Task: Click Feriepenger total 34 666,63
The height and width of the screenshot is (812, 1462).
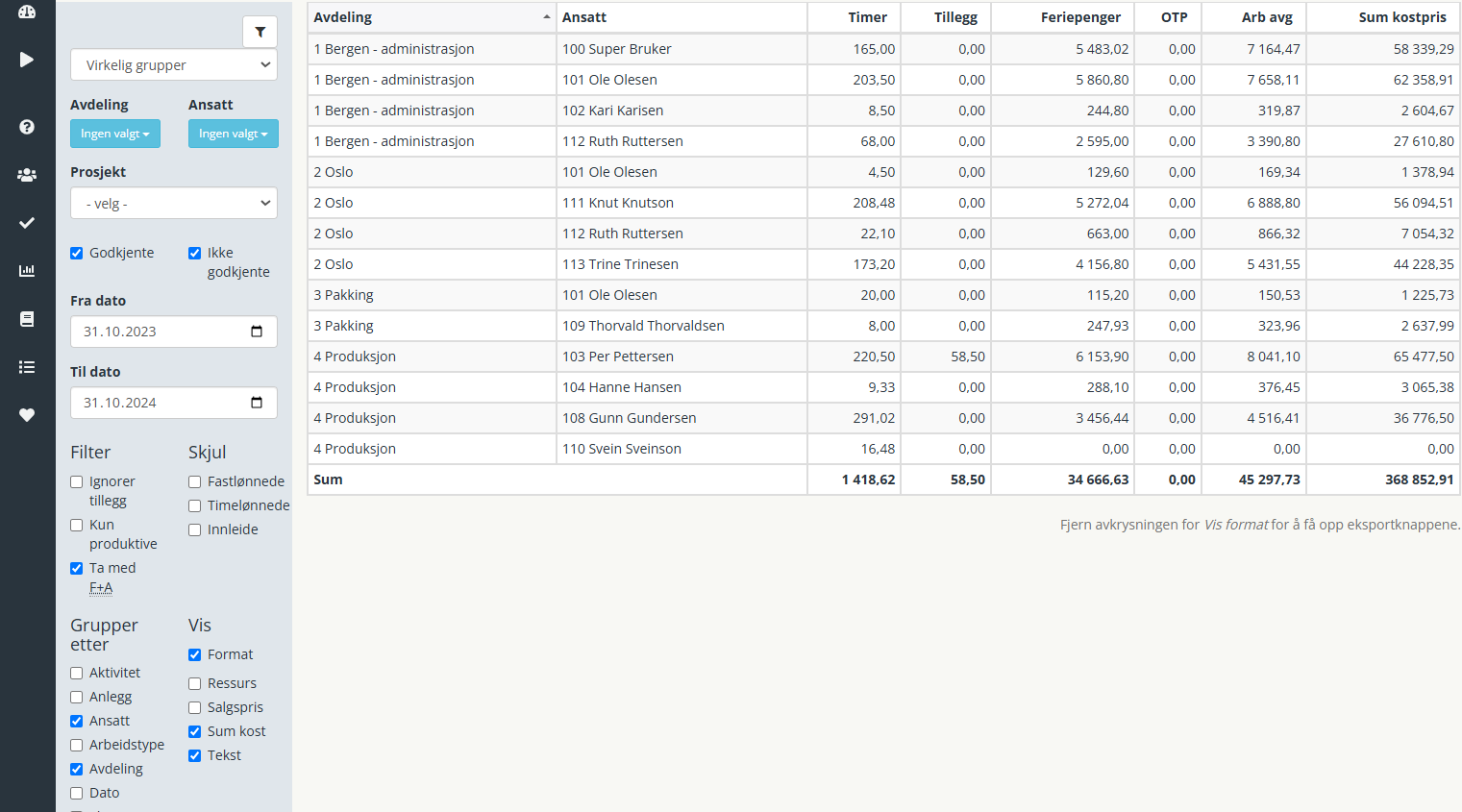Action: (1098, 480)
